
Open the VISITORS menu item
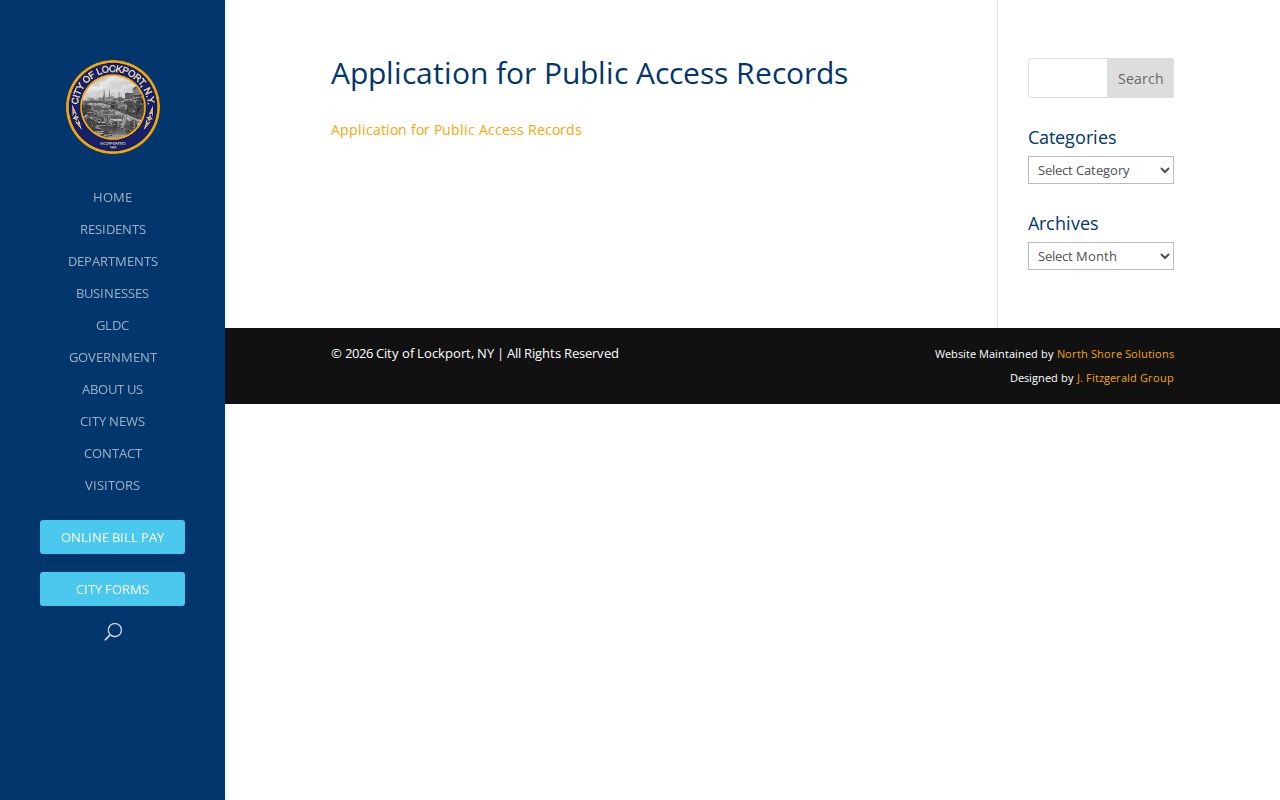[x=113, y=485]
